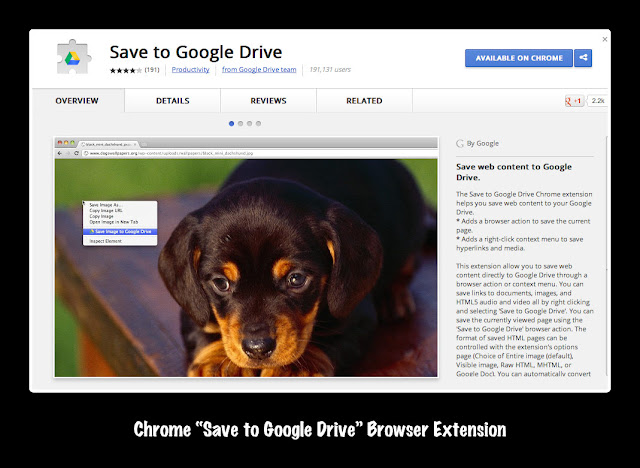Click the Google +1 button
Image resolution: width=640 pixels, height=468 pixels.
tap(574, 101)
